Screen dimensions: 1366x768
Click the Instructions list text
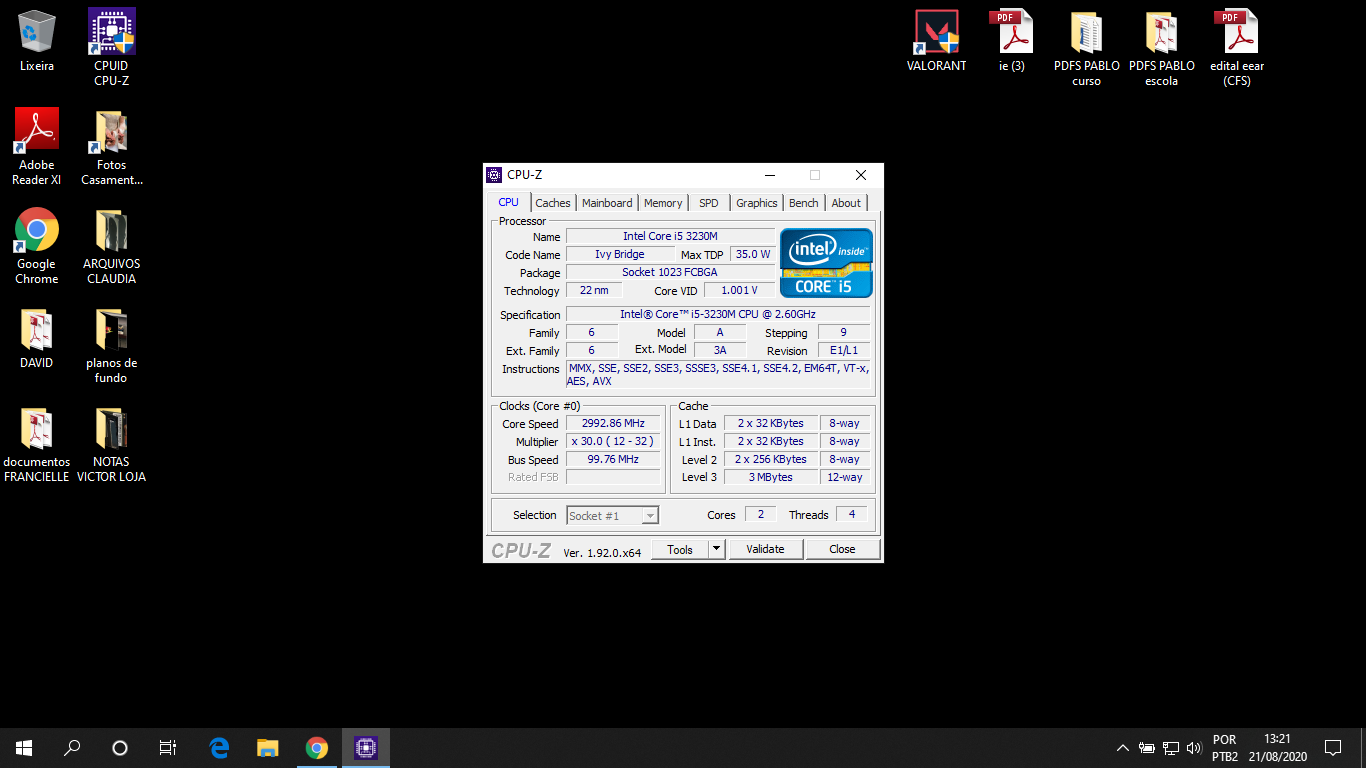click(x=718, y=375)
